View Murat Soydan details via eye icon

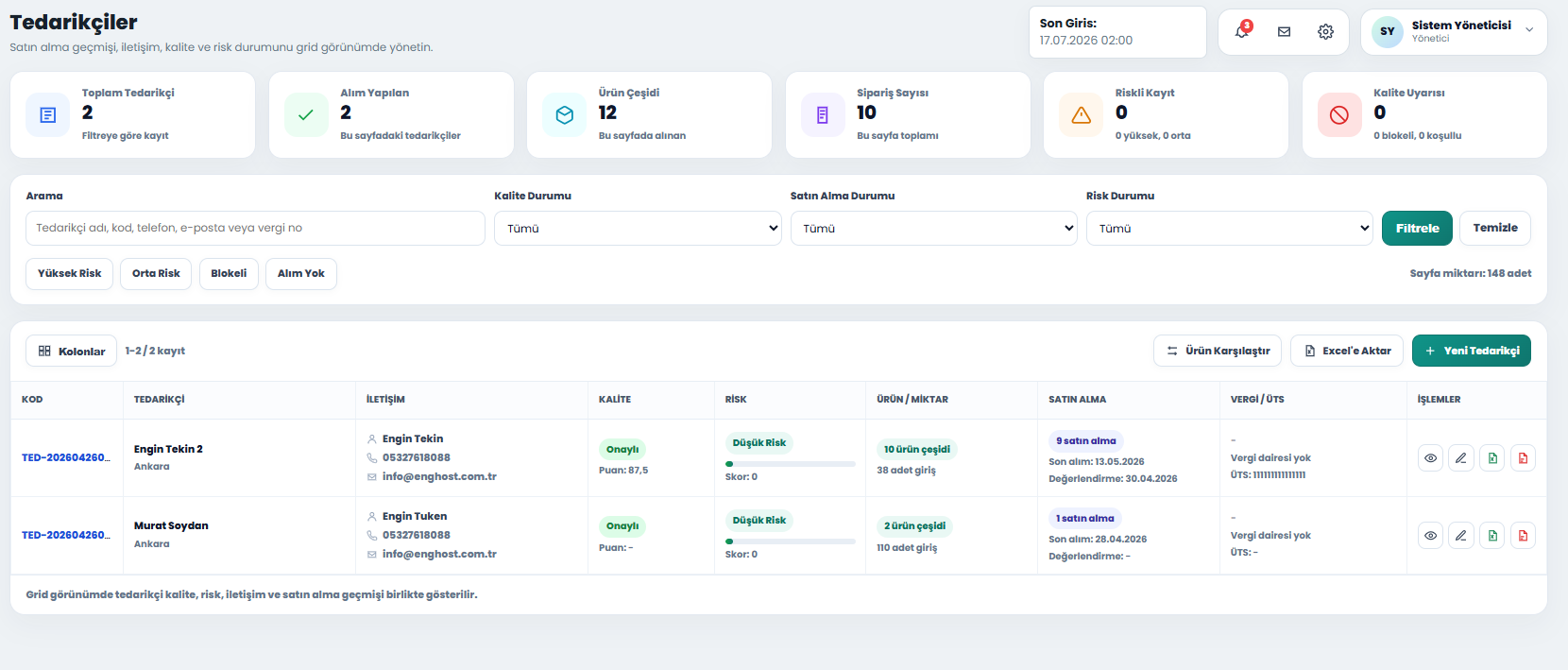click(x=1430, y=536)
